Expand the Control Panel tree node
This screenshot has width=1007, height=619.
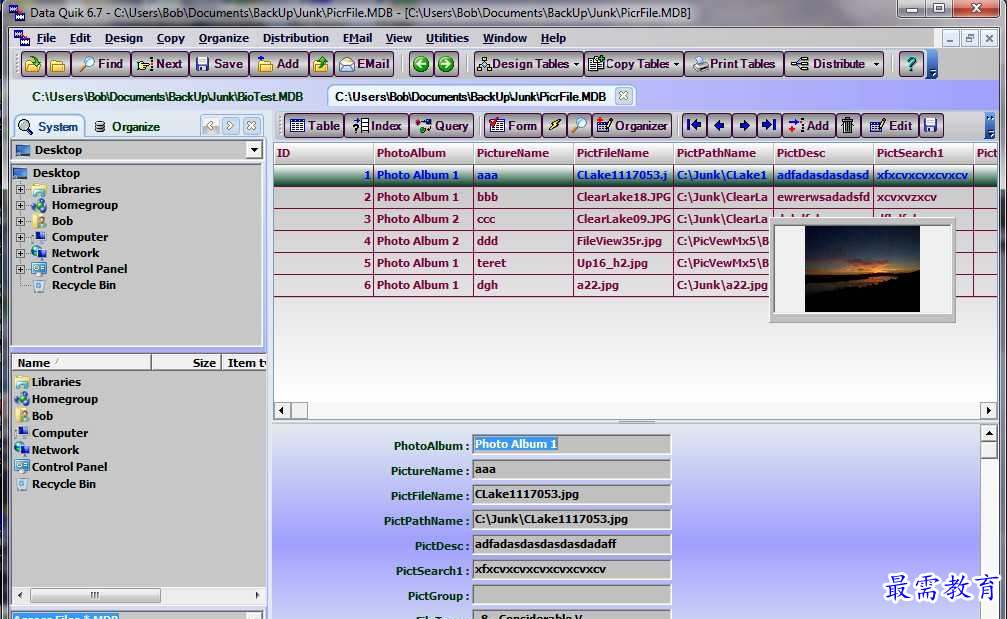click(21, 270)
